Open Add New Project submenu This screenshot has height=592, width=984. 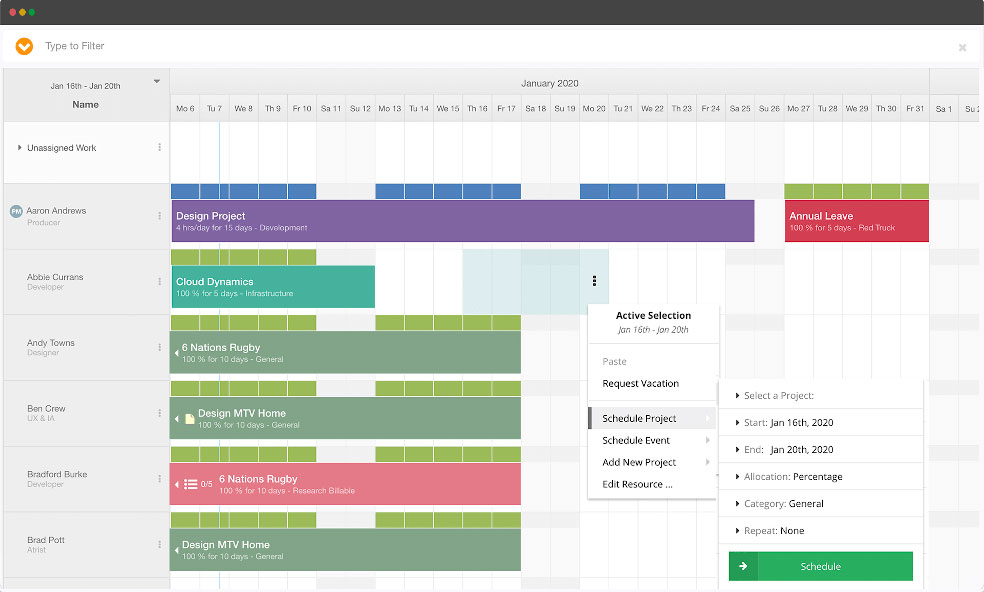click(x=652, y=462)
